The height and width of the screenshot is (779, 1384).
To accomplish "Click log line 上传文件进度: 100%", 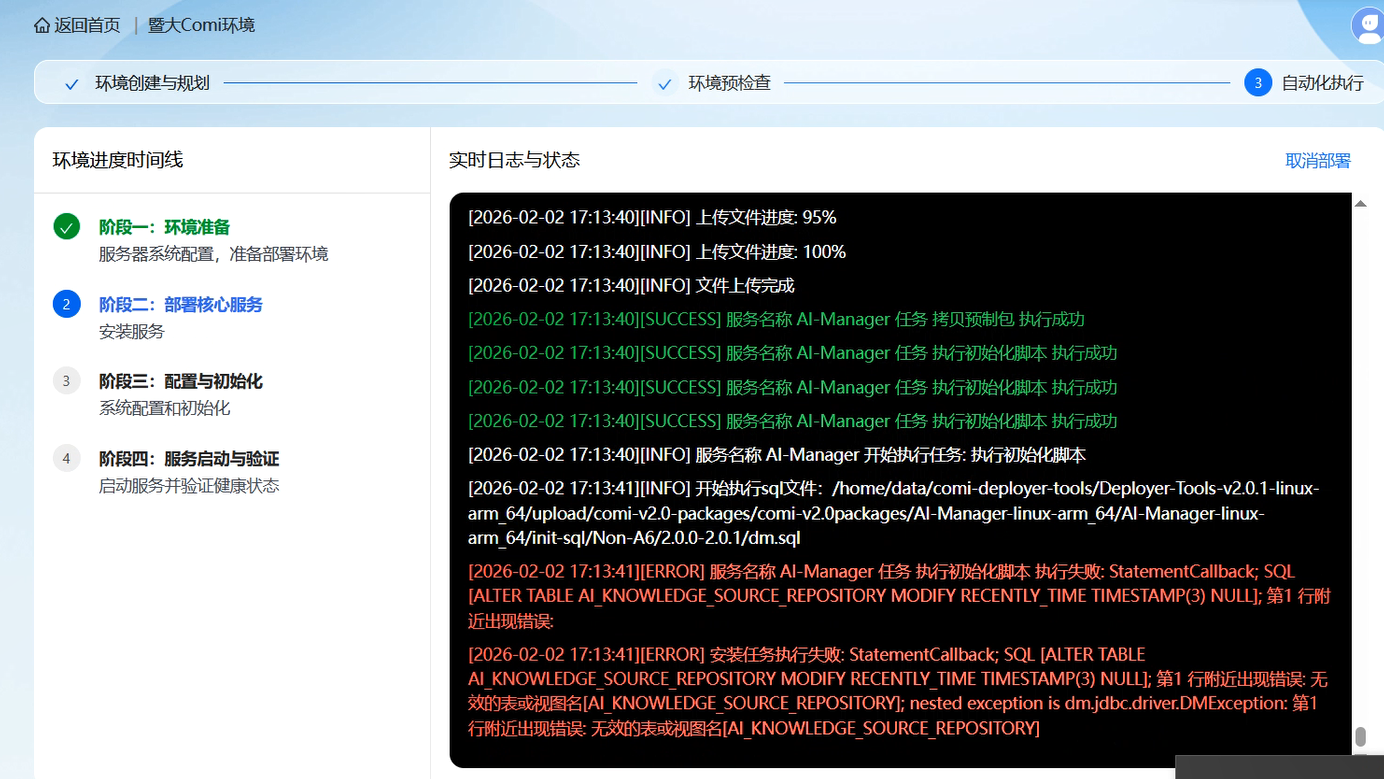I will point(657,252).
